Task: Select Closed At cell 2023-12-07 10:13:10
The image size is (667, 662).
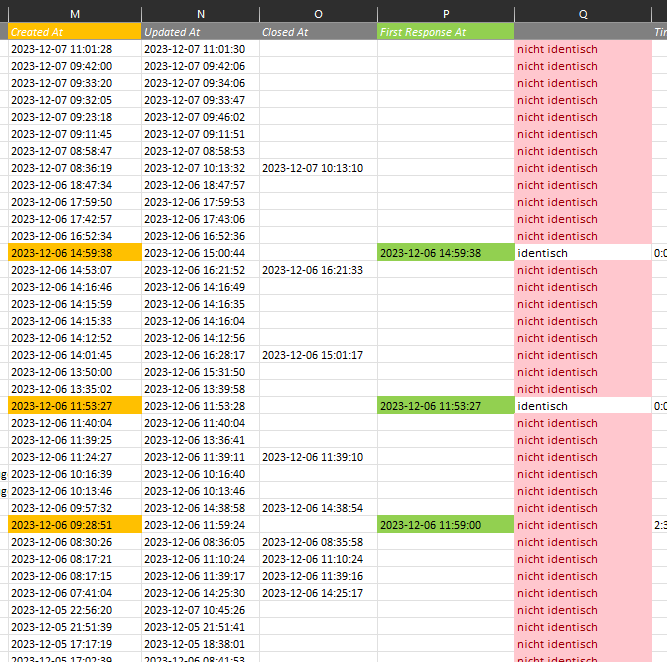Action: 318,168
